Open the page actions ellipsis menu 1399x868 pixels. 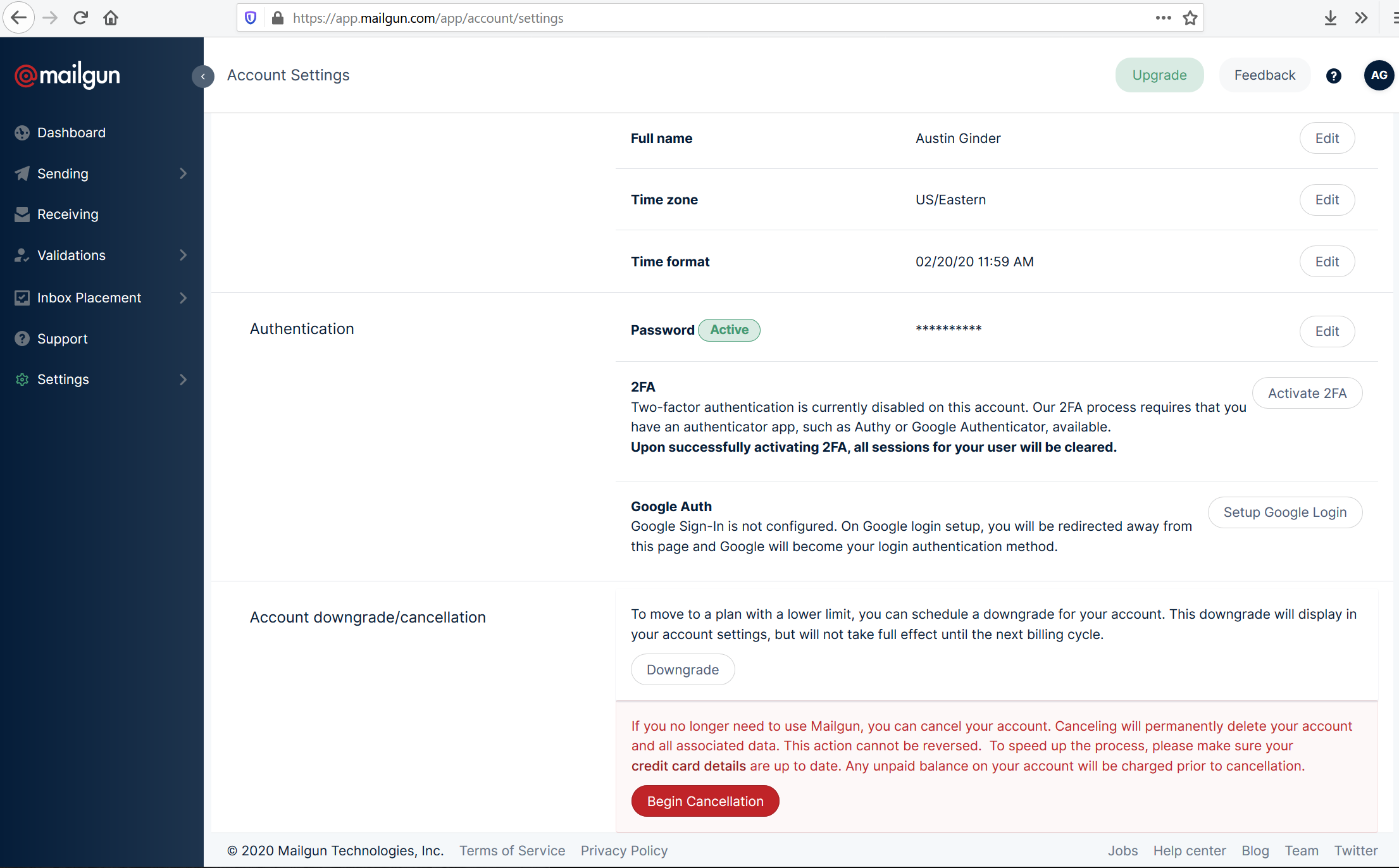pyautogui.click(x=1163, y=18)
